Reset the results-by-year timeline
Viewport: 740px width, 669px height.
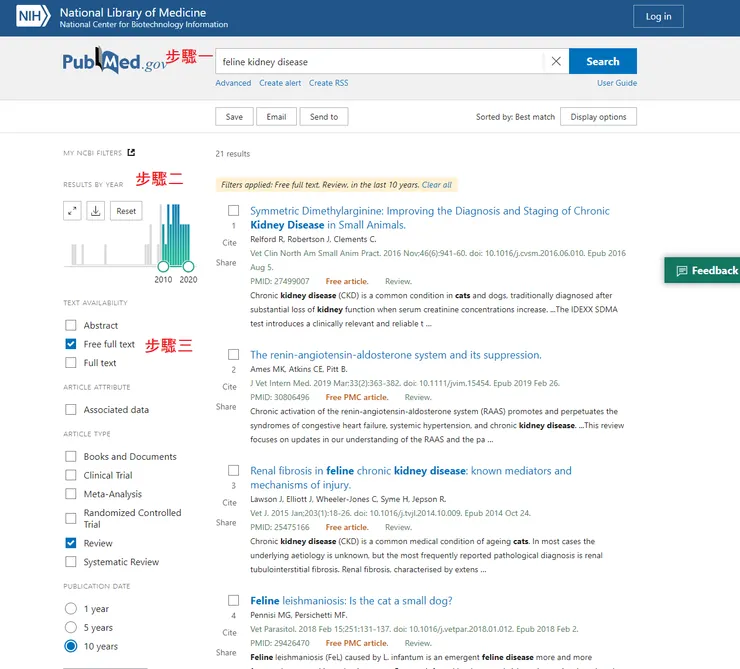[126, 211]
